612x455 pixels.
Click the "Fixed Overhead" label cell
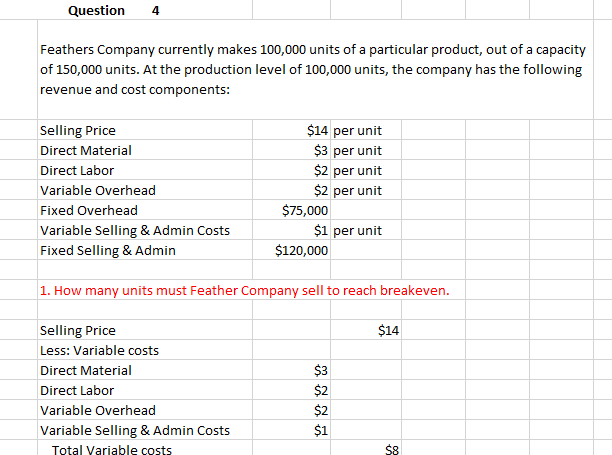click(88, 211)
